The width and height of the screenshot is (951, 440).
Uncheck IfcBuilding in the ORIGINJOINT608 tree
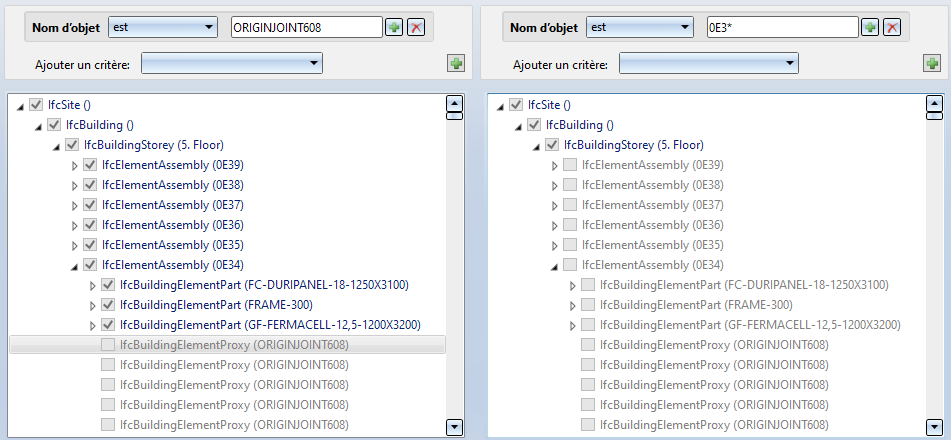pos(54,125)
